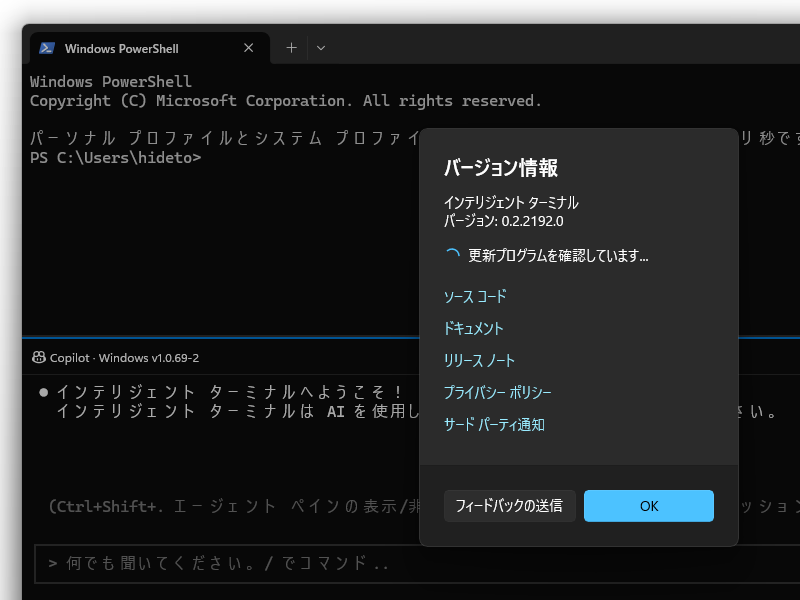Click the インテリジェント ターミナル app name text
800x600 pixels.
pos(511,203)
